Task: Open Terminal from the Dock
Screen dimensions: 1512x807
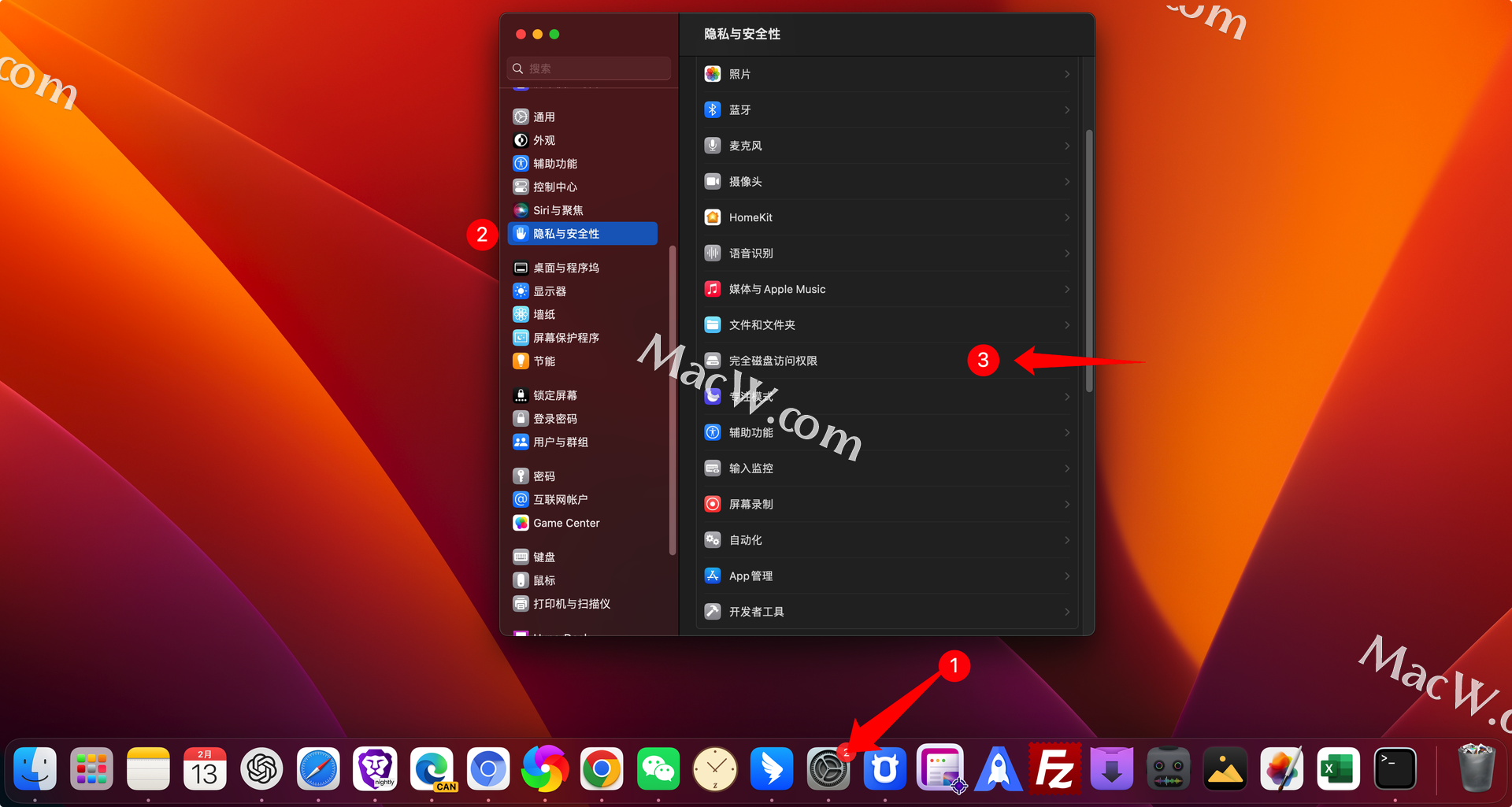Action: coord(1395,768)
